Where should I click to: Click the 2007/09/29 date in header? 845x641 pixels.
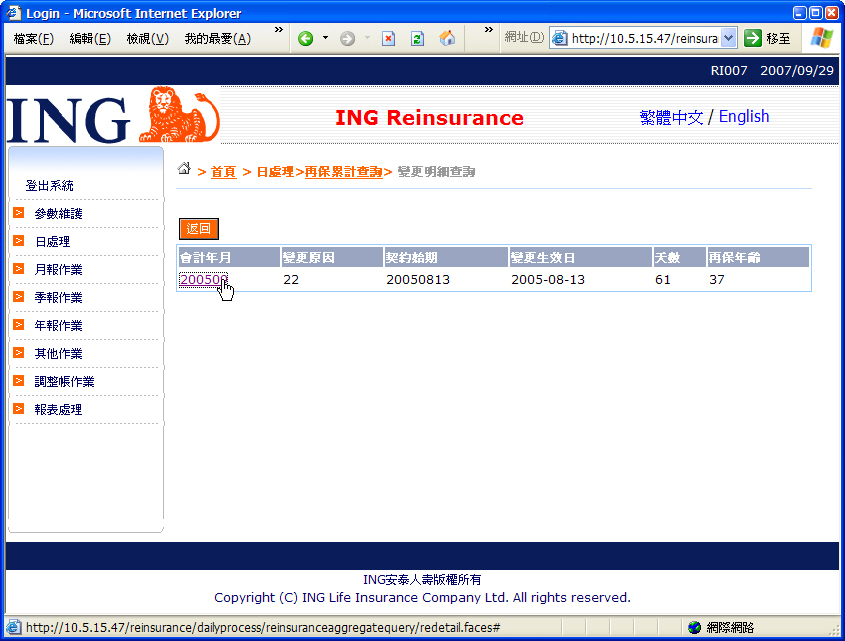click(x=796, y=71)
